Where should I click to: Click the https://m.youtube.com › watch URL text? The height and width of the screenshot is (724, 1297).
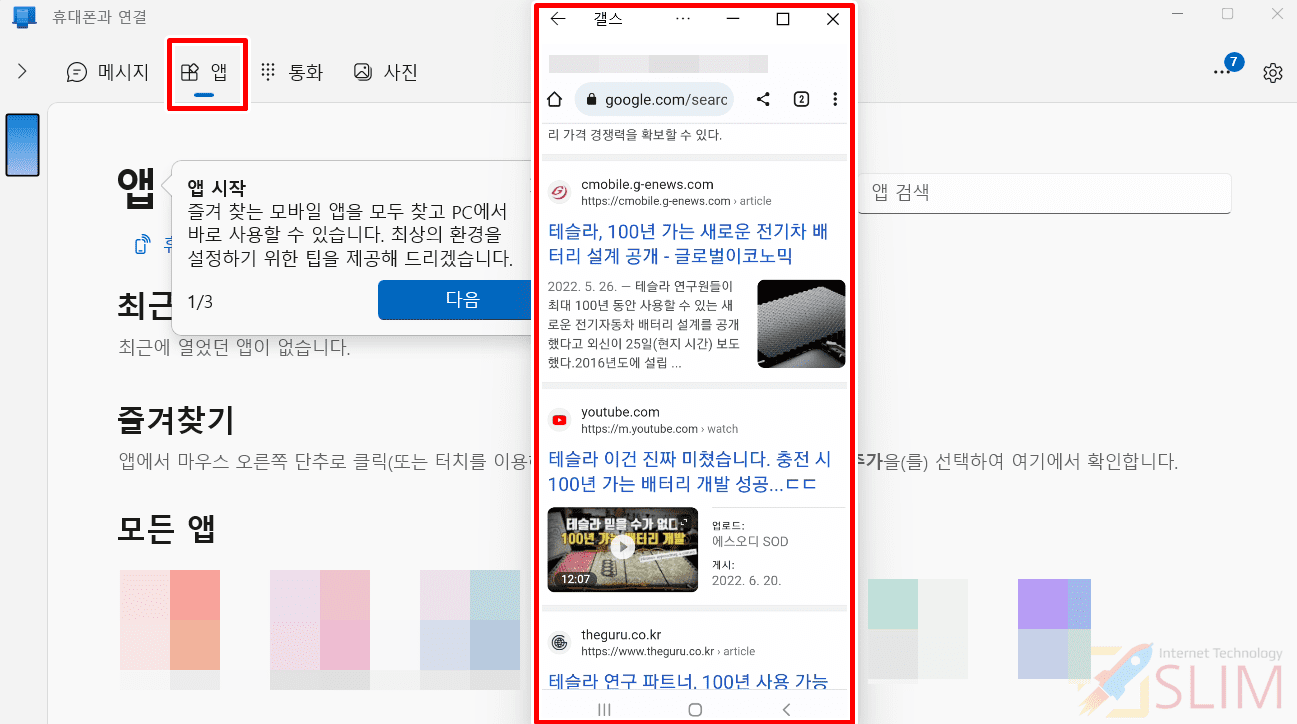coord(660,429)
